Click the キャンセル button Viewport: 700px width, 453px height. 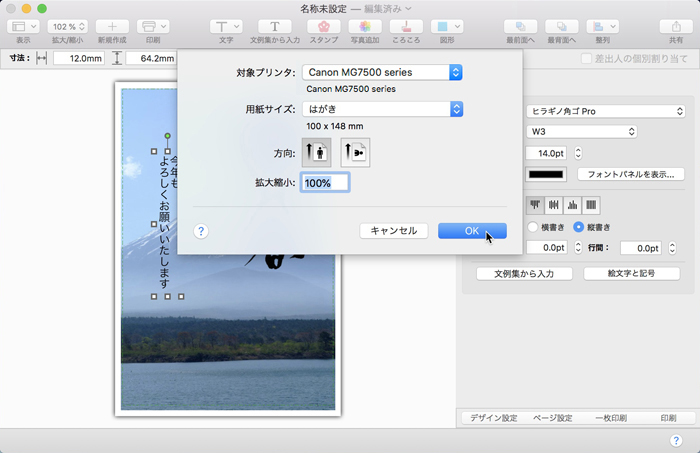coord(393,231)
